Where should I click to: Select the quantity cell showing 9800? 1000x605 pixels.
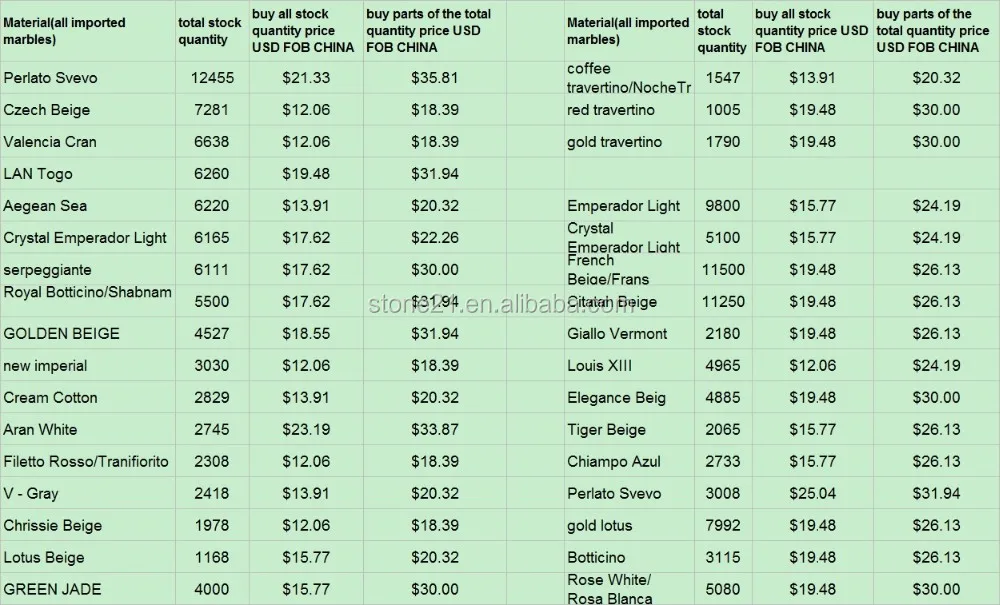click(723, 206)
